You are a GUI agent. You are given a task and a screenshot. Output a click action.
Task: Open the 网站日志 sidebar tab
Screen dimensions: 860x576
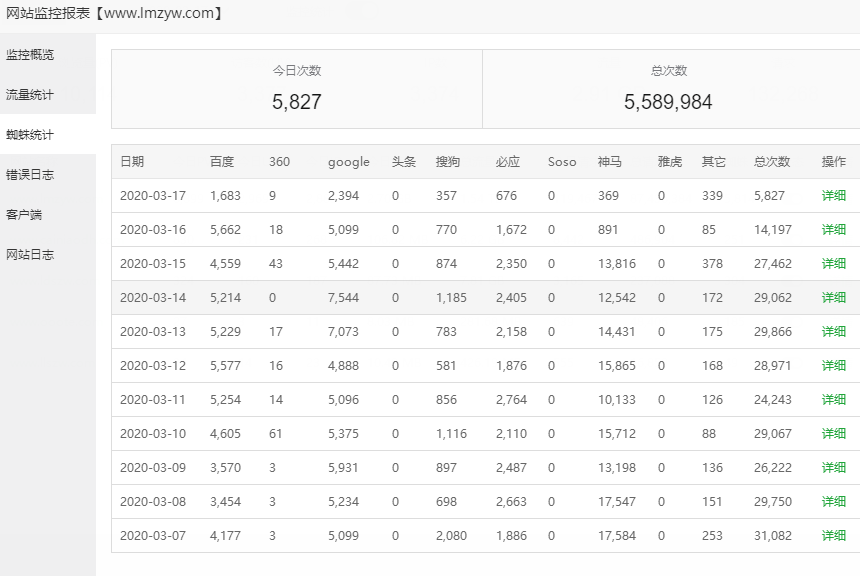point(30,254)
